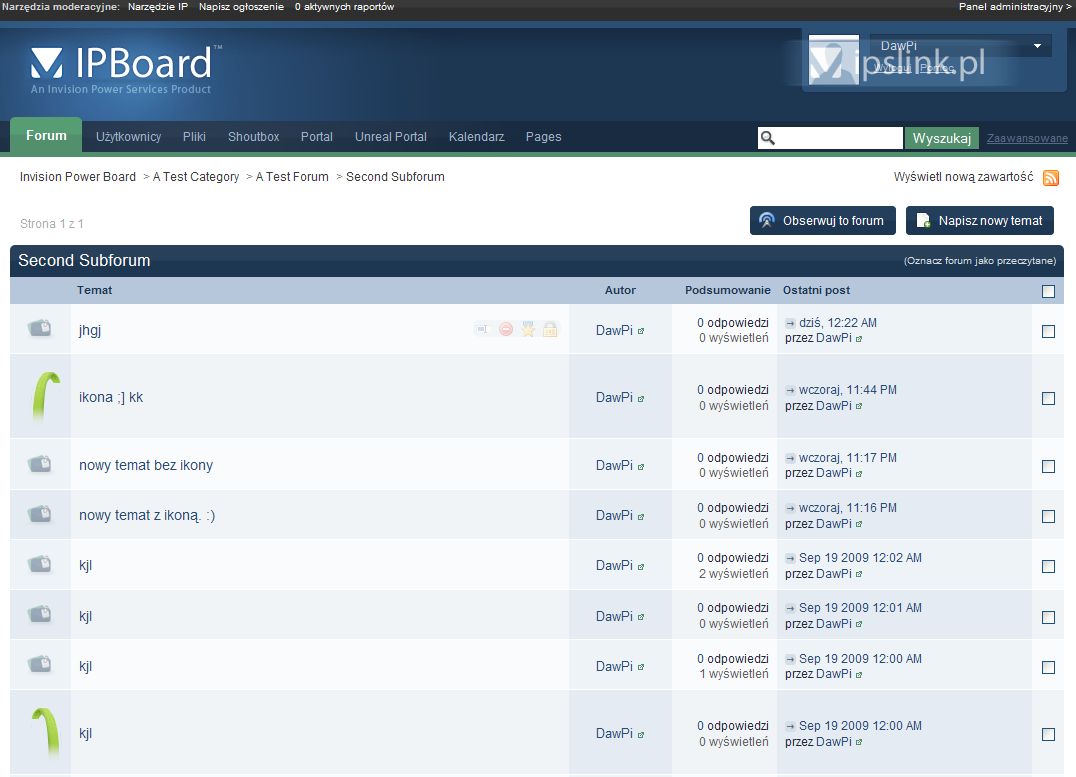Screen dimensions: 1076x777
Task: Open the DawPi user dropdown menu
Action: pos(1037,46)
